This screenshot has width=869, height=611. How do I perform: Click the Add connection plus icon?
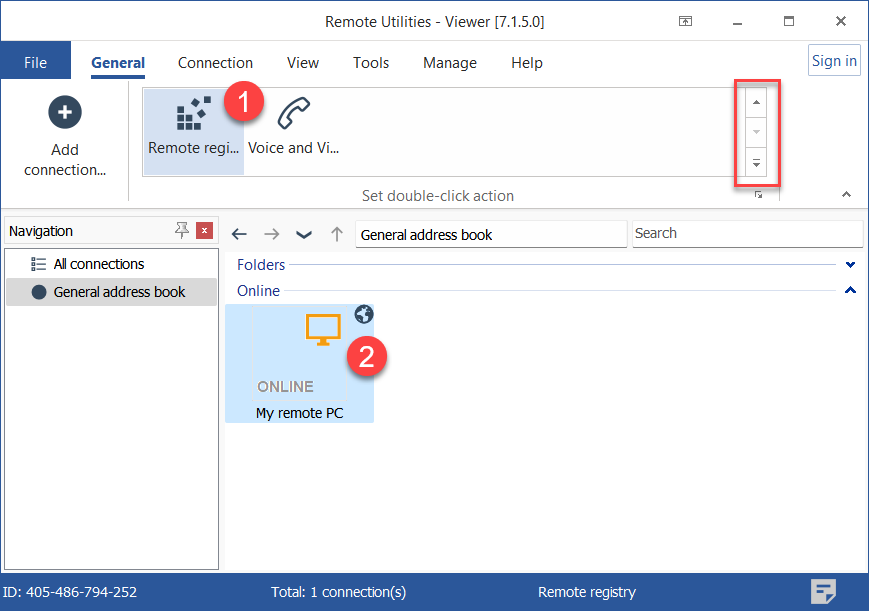pos(65,112)
